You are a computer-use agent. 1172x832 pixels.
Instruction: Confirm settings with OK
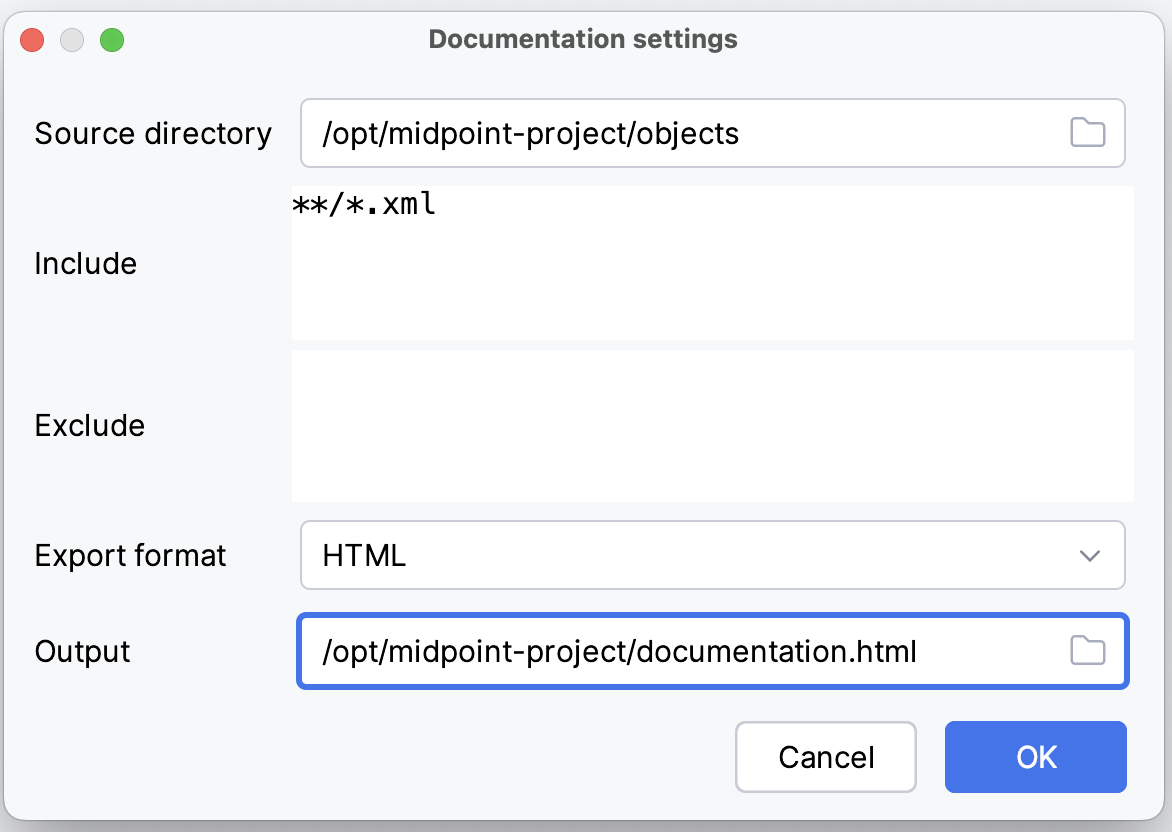1035,757
